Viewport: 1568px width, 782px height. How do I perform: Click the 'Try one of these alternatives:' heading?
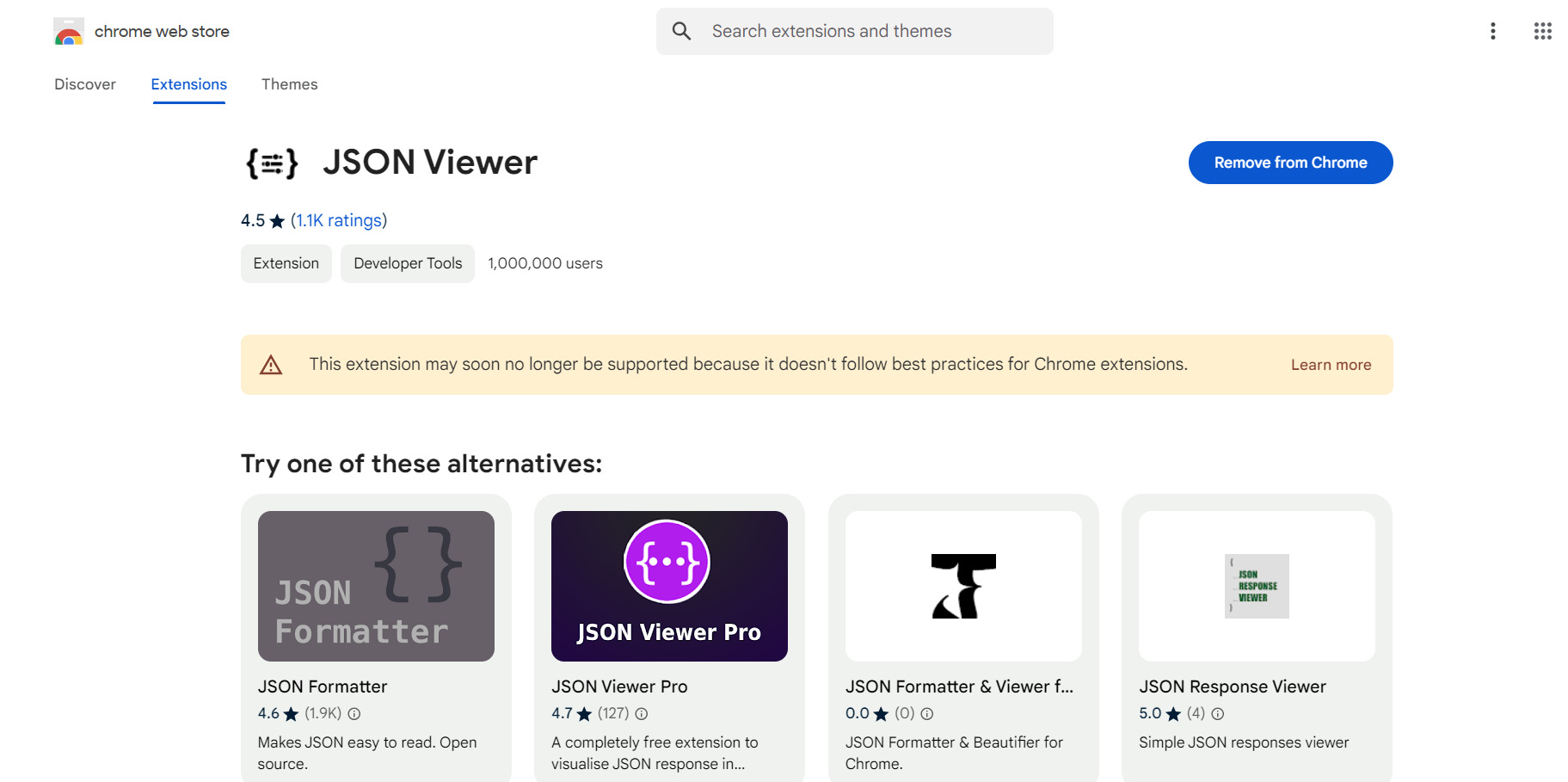[421, 464]
